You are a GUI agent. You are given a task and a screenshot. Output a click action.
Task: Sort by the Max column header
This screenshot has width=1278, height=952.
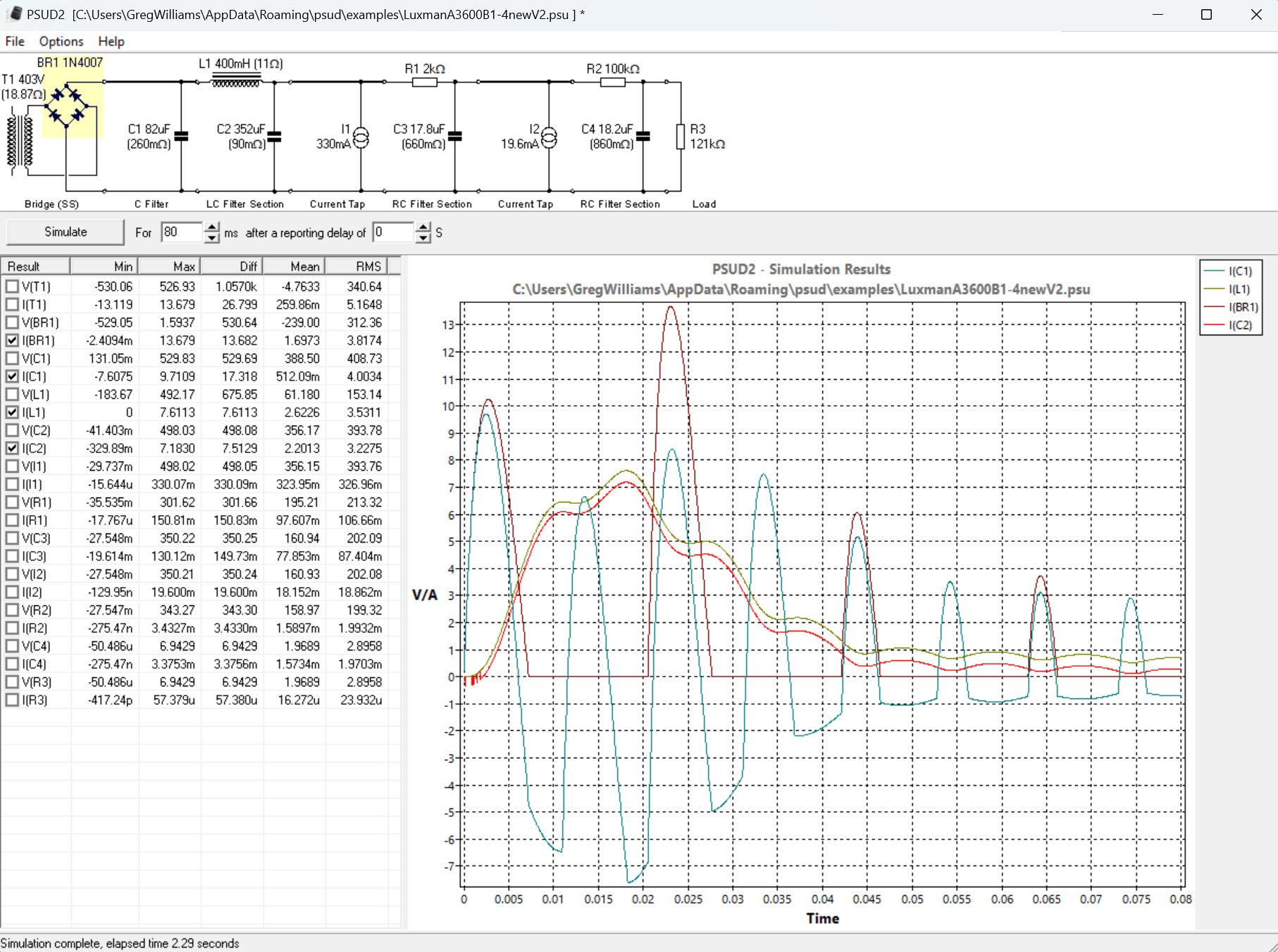coord(169,266)
